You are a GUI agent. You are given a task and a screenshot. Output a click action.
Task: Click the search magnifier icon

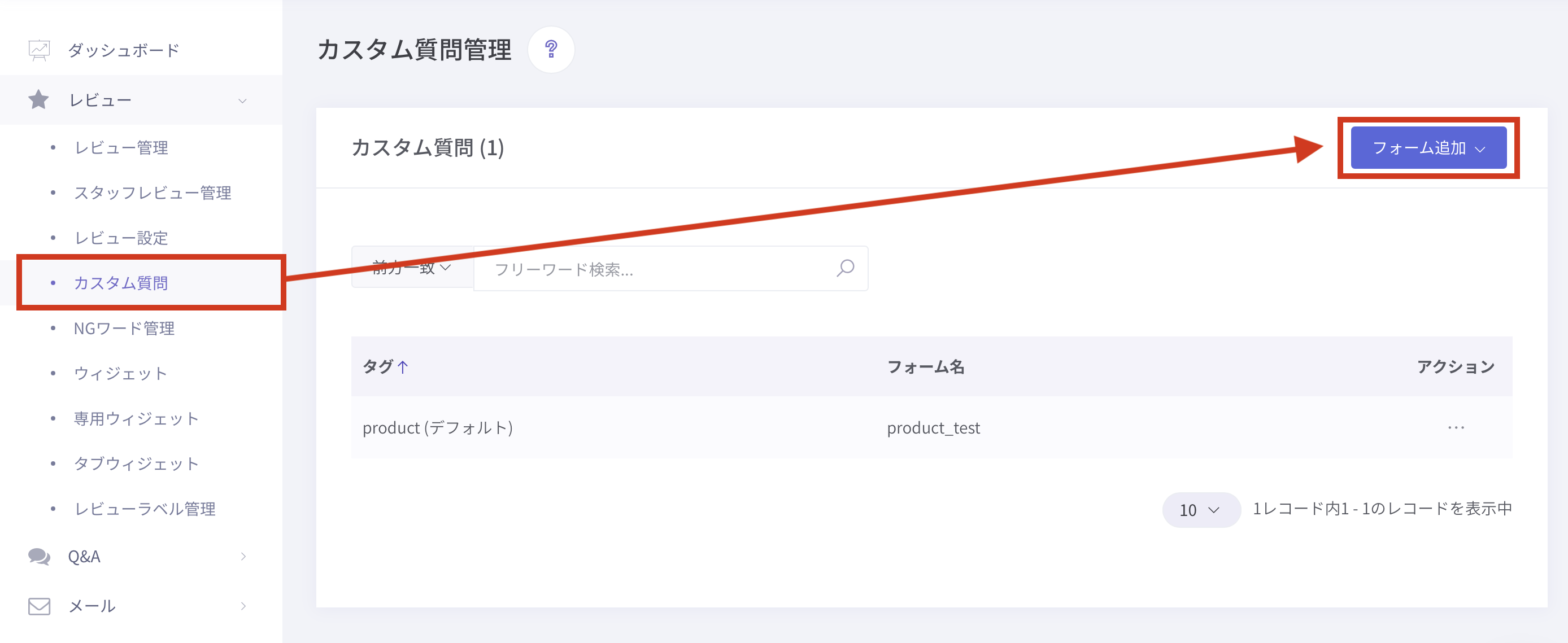click(846, 268)
